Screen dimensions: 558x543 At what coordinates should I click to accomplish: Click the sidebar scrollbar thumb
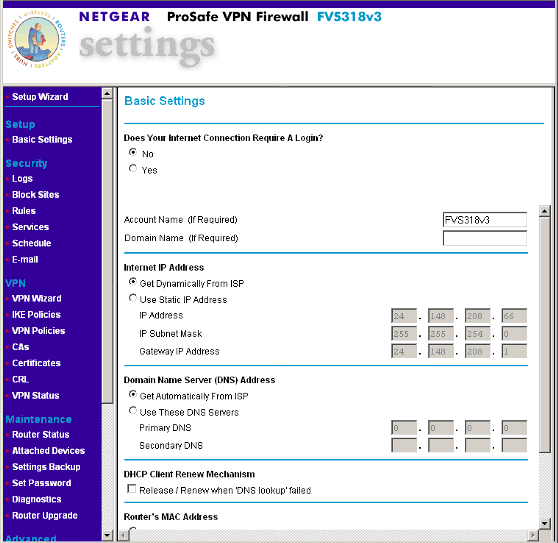click(107, 251)
